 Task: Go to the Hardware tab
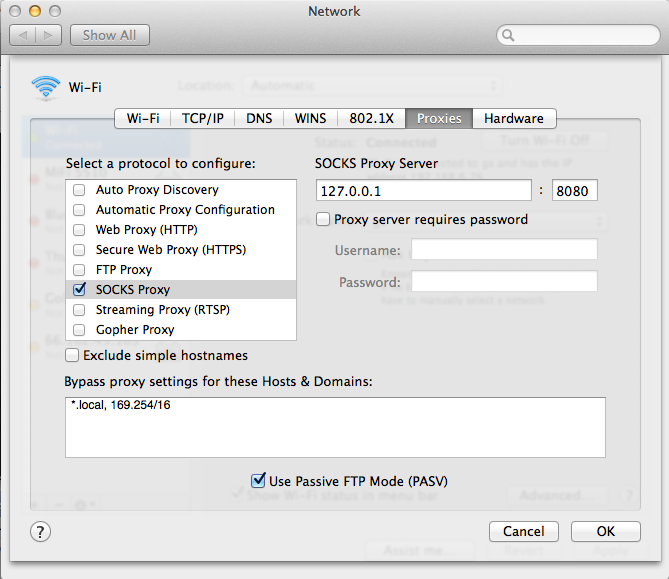pyautogui.click(x=514, y=118)
